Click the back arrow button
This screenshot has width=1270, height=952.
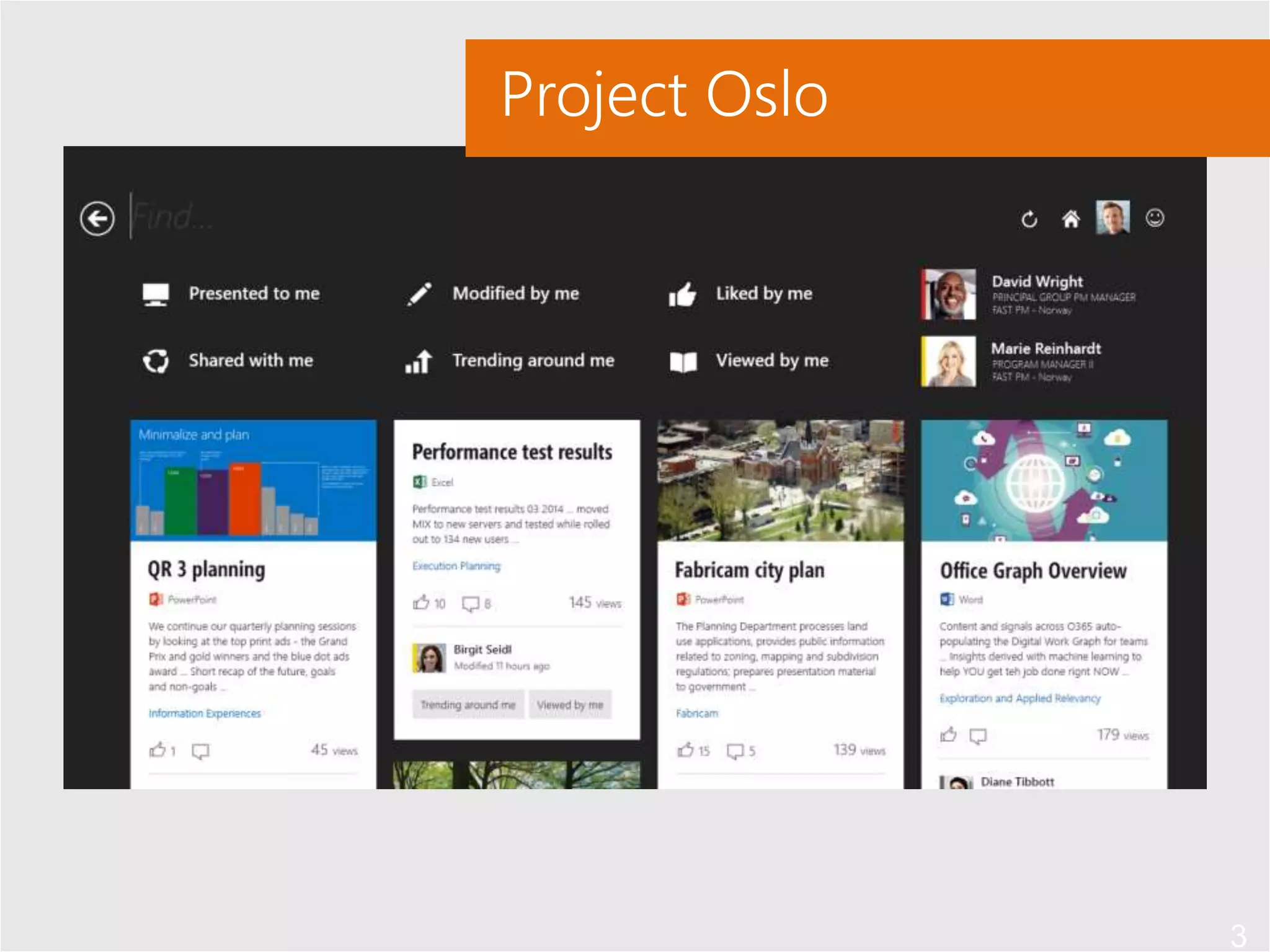point(97,218)
